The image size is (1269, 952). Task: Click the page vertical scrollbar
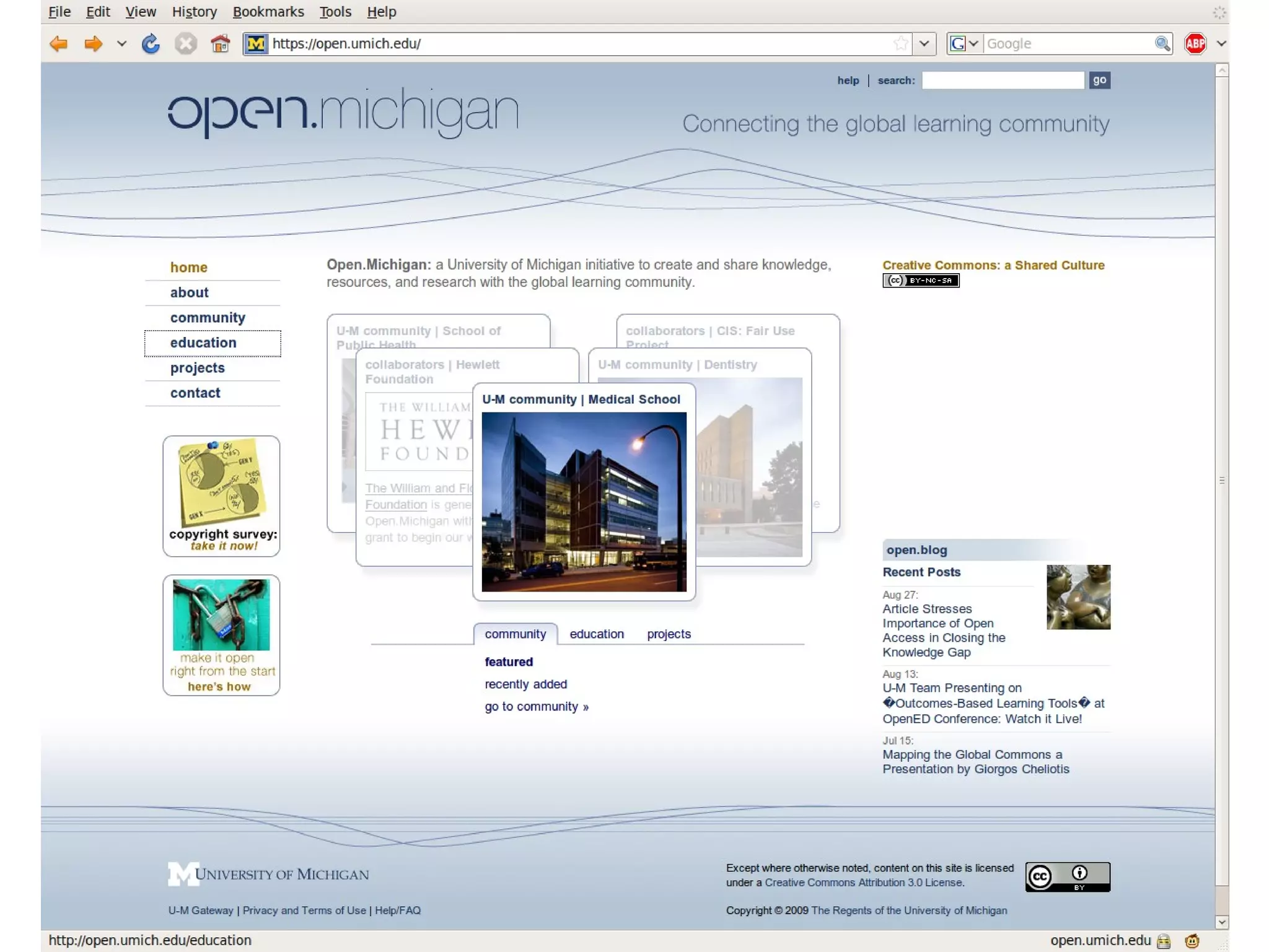click(1221, 481)
